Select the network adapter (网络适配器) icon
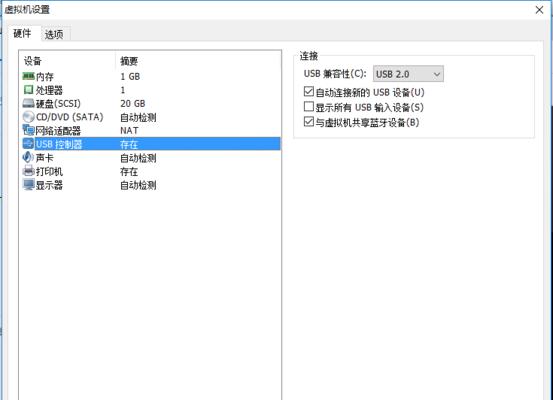The image size is (553, 400). tap(28, 130)
